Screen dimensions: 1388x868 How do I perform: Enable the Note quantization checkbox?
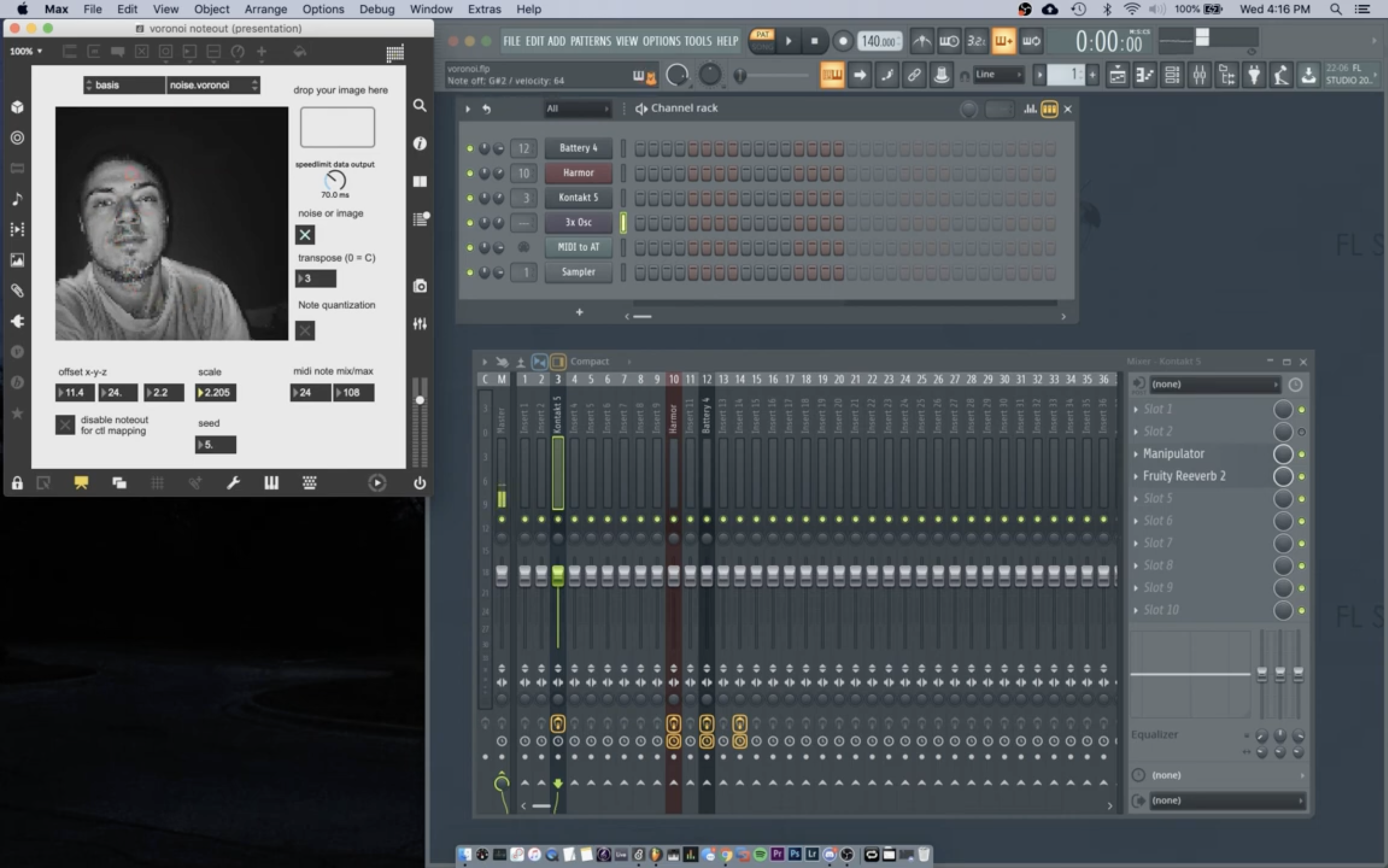[x=305, y=331]
